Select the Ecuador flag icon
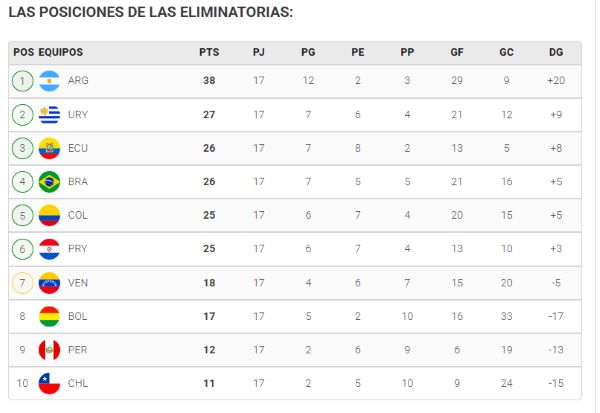600x413 pixels. (49, 148)
